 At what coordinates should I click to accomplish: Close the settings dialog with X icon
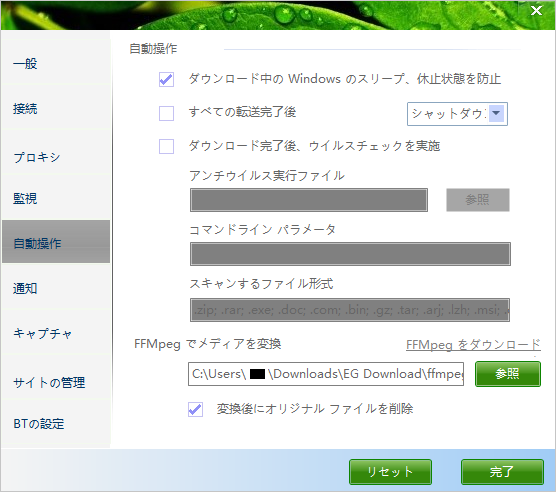click(x=536, y=11)
